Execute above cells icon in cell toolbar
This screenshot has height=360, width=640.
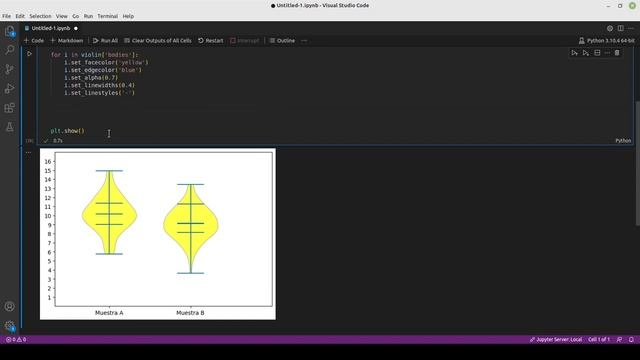(574, 53)
